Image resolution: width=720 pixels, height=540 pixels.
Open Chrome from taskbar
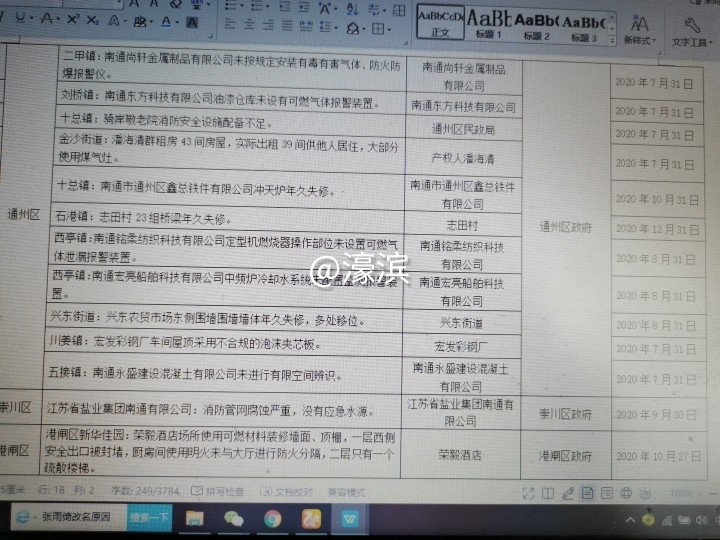click(273, 519)
